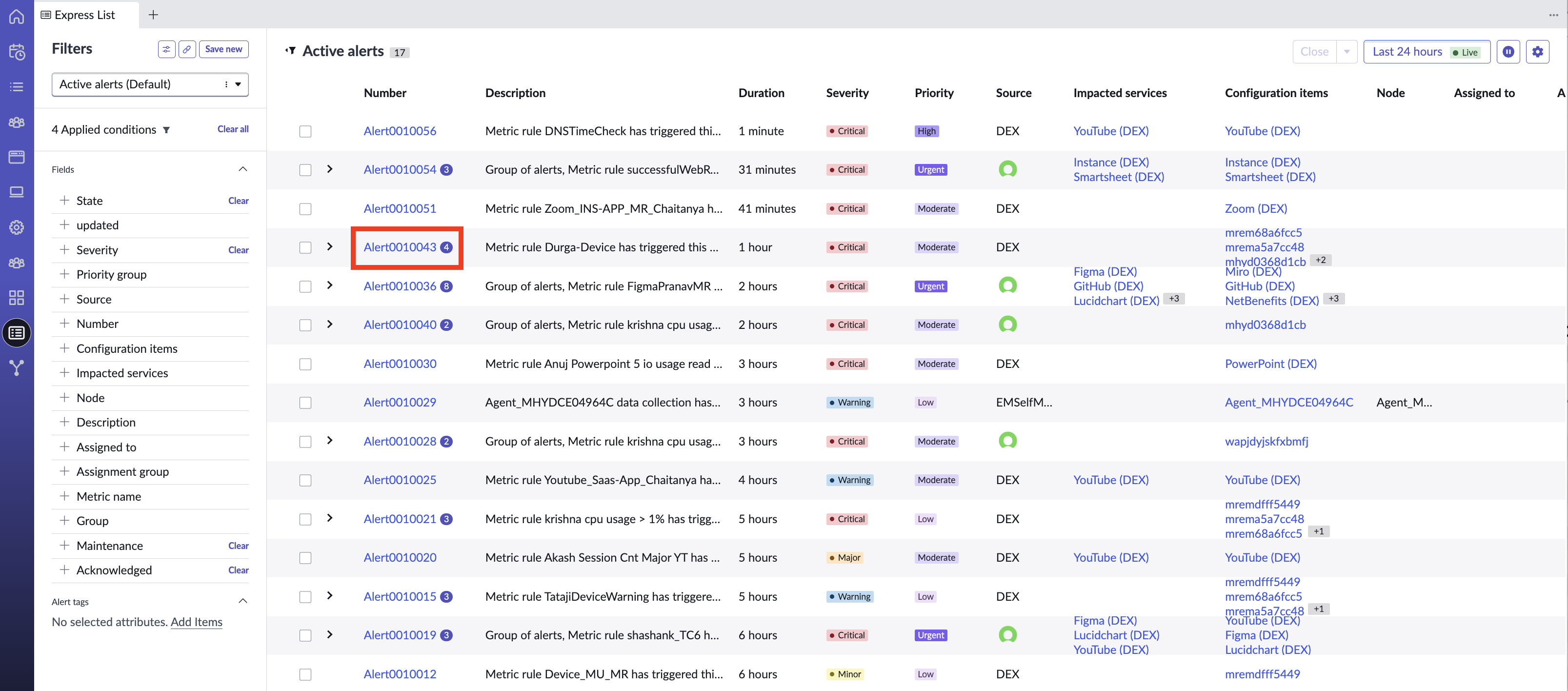Add a new tab with plus icon

point(153,15)
